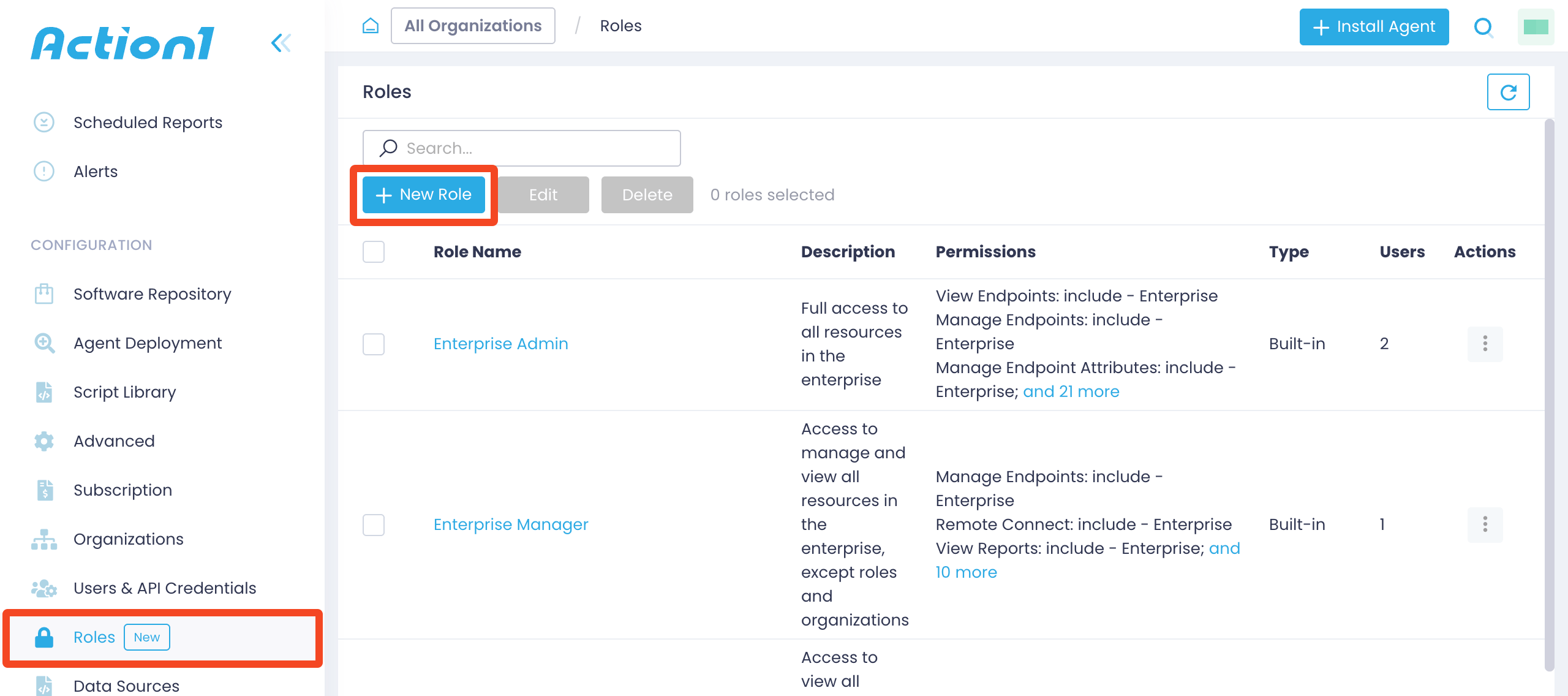This screenshot has height=696, width=1568.
Task: Open the Enterprise Admin role link
Action: click(501, 344)
